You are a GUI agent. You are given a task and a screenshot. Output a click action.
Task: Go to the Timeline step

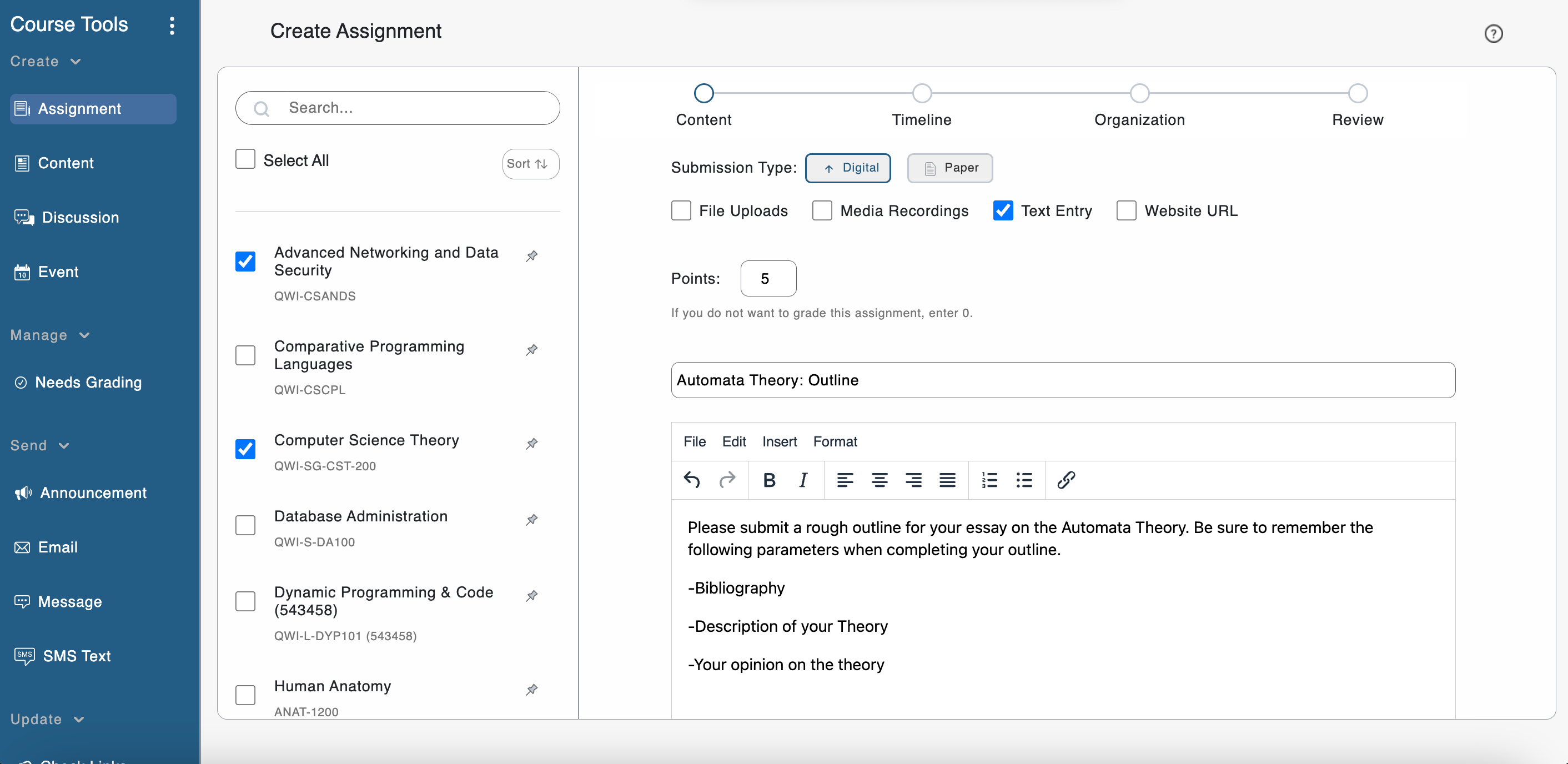(922, 94)
